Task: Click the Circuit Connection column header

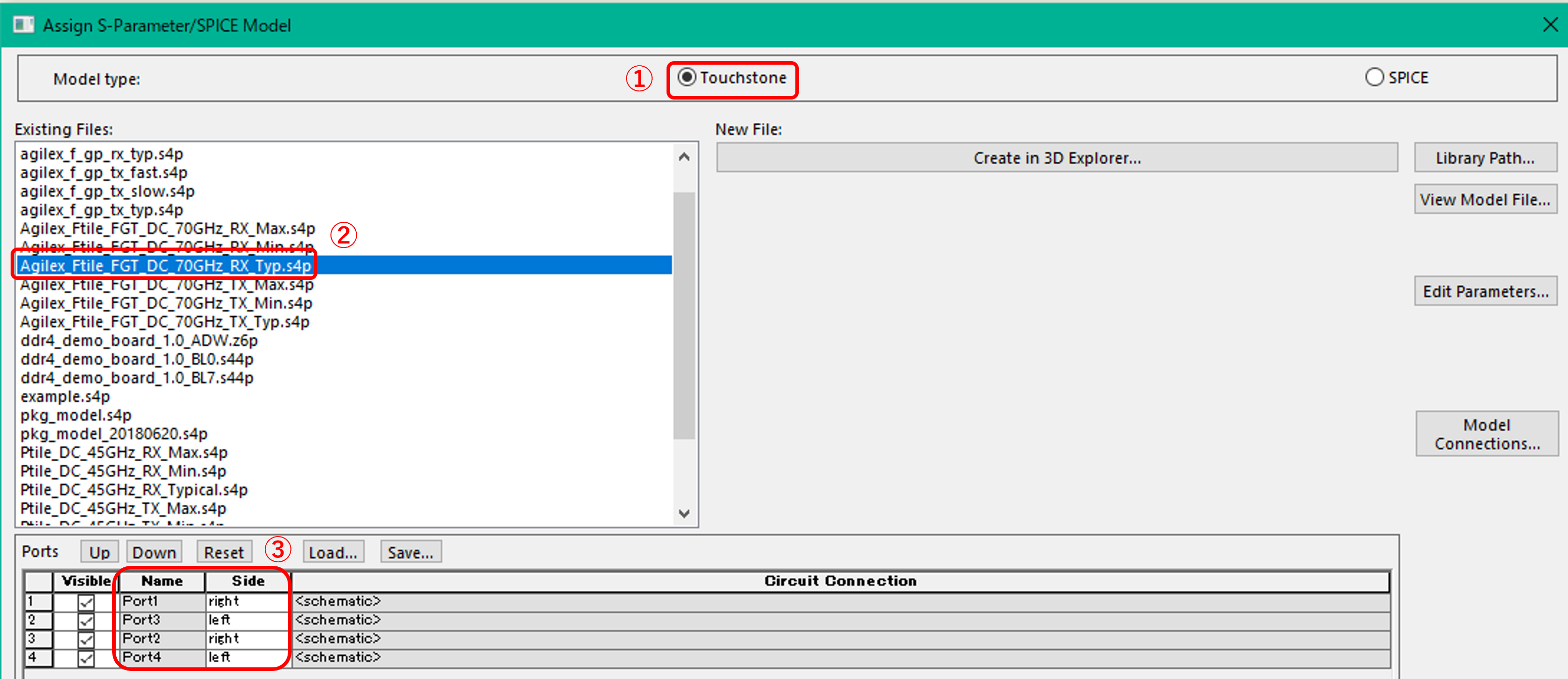Action: 841,581
